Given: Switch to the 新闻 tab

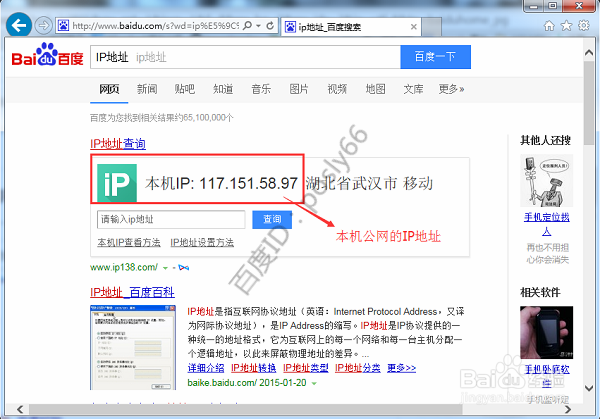Looking at the screenshot, I should click(147, 89).
